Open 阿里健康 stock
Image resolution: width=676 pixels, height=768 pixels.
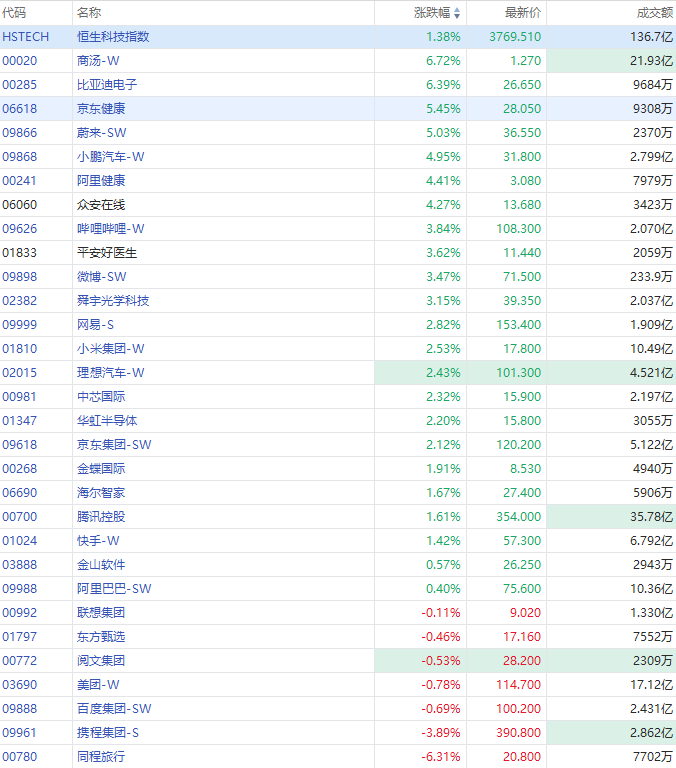101,181
